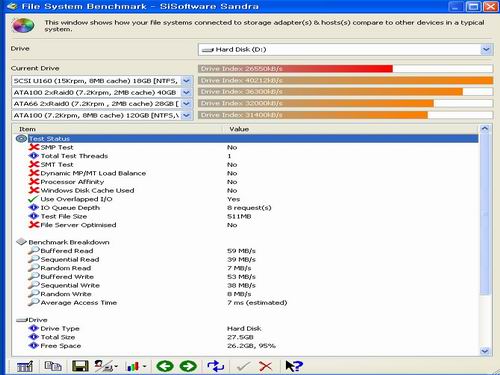This screenshot has width=500, height=375.
Task: Click the title bar app icon
Action: (12, 6)
